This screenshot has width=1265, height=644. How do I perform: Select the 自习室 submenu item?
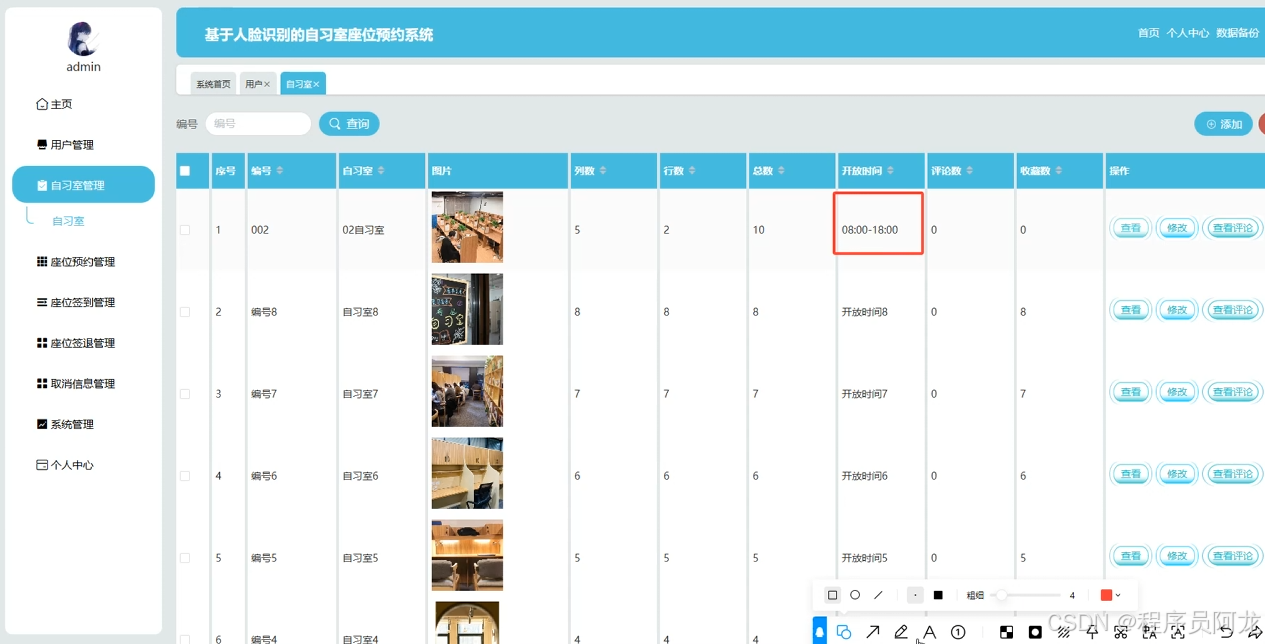coord(68,221)
